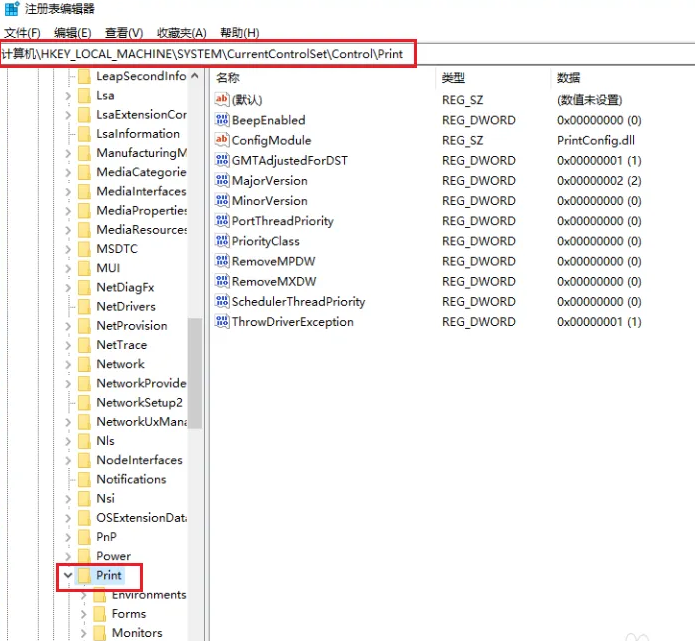Click the PnP folder icon
This screenshot has width=695, height=641.
coord(84,536)
